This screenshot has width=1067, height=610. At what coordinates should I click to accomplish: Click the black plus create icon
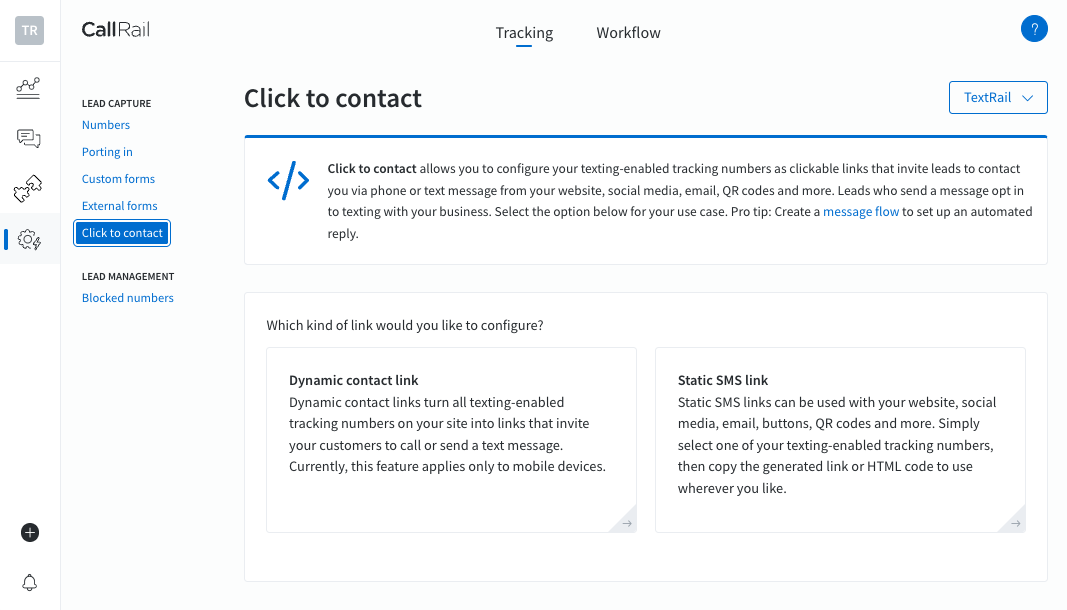click(x=30, y=532)
